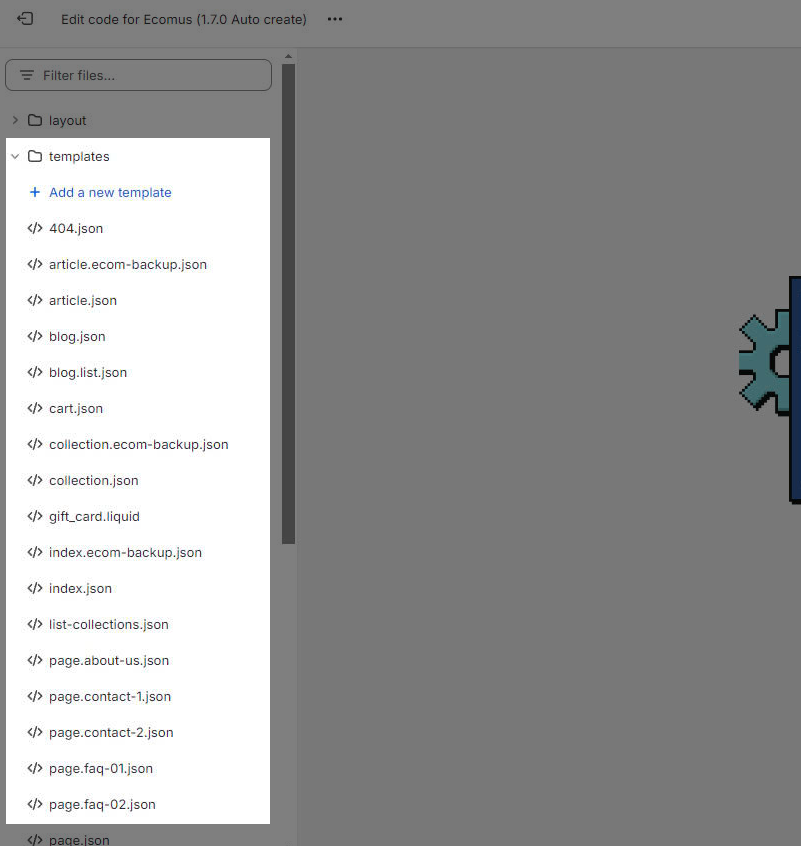Image resolution: width=801 pixels, height=846 pixels.
Task: Click the code icon beside gift_card.liquid
Action: pos(35,516)
